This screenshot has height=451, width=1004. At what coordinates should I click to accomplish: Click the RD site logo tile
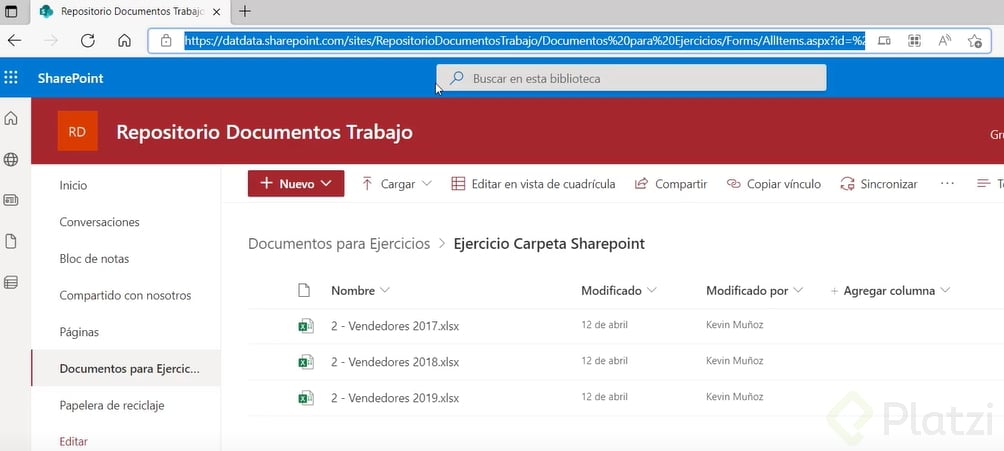(77, 131)
